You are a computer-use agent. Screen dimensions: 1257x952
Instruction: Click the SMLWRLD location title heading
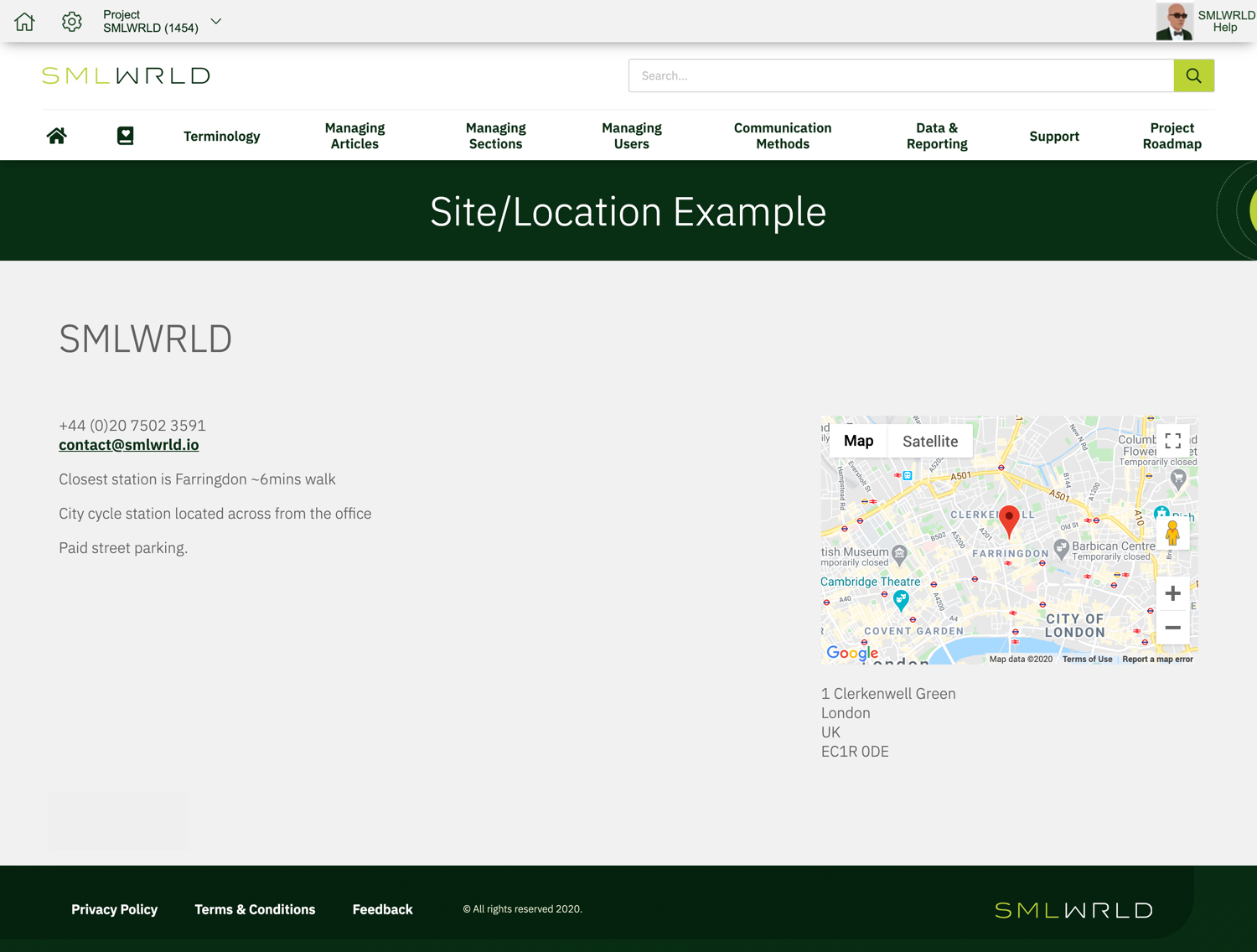pyautogui.click(x=146, y=339)
